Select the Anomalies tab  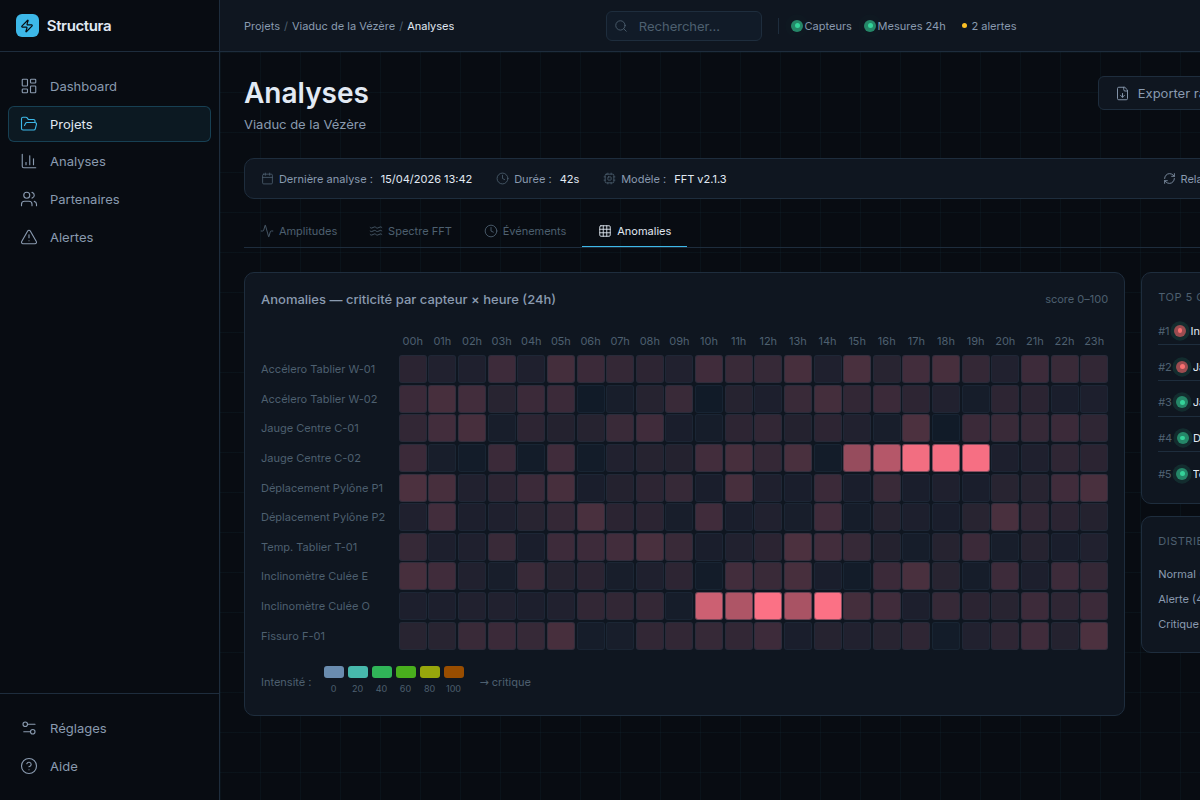tap(634, 231)
